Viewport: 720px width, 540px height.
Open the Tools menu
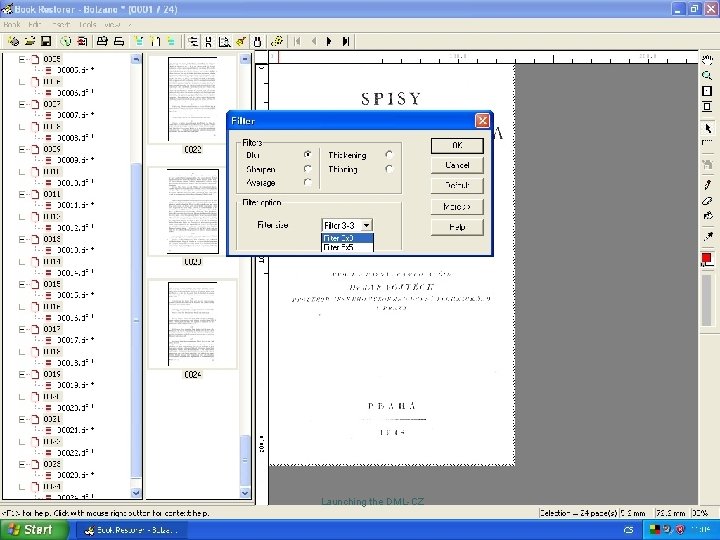[x=87, y=25]
